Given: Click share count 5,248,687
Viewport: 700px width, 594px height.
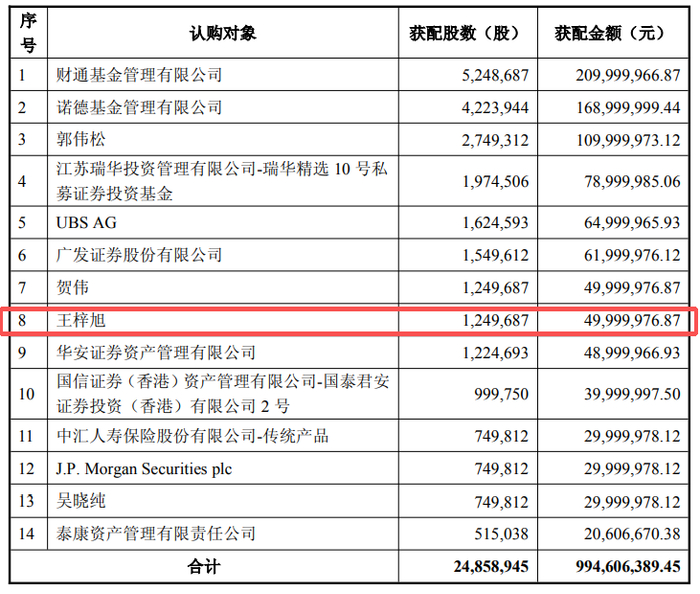Looking at the screenshot, I should point(495,75).
